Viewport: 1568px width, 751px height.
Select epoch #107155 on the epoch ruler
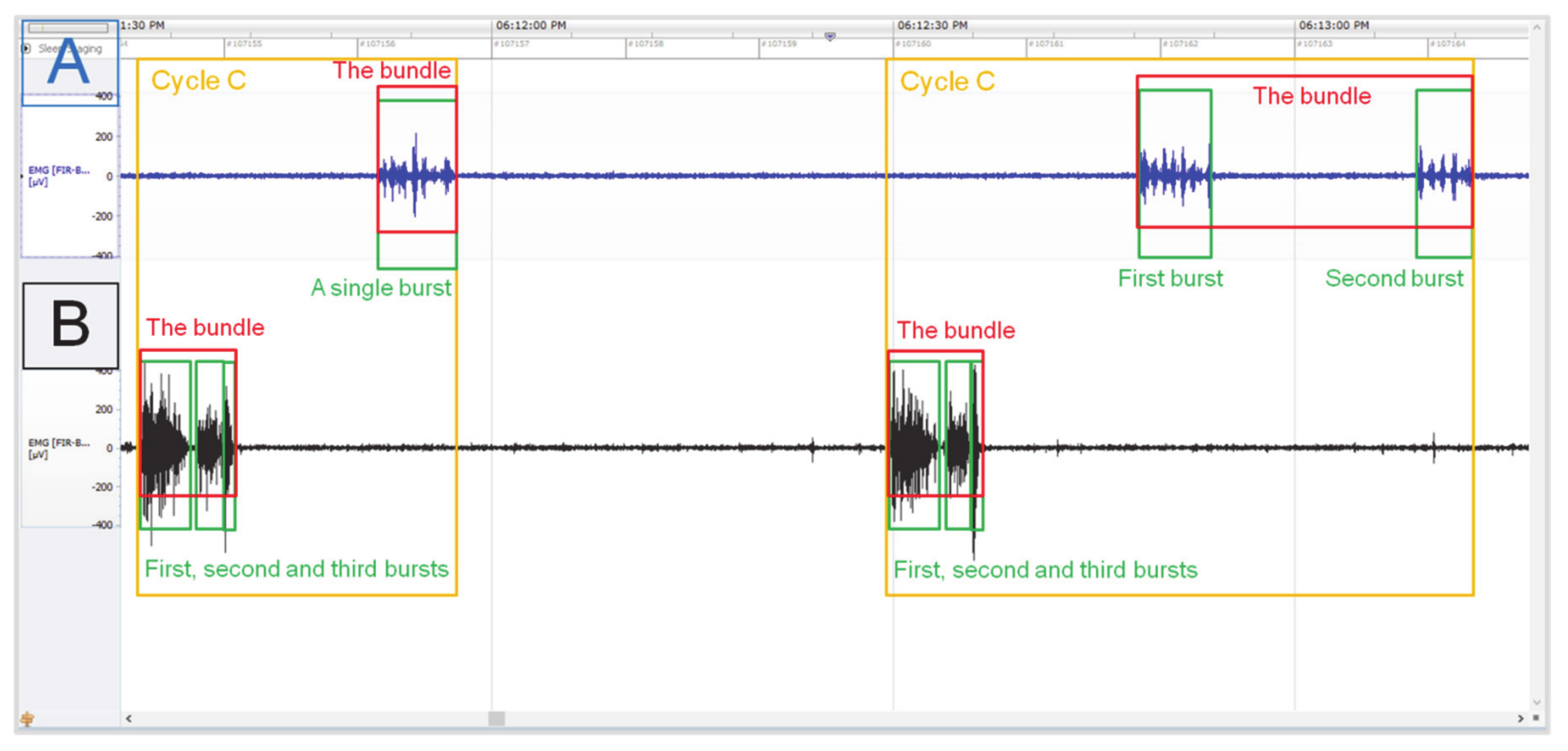[245, 44]
